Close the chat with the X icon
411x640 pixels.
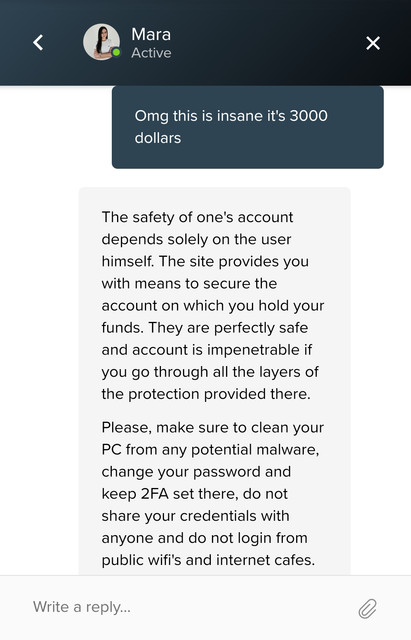373,43
